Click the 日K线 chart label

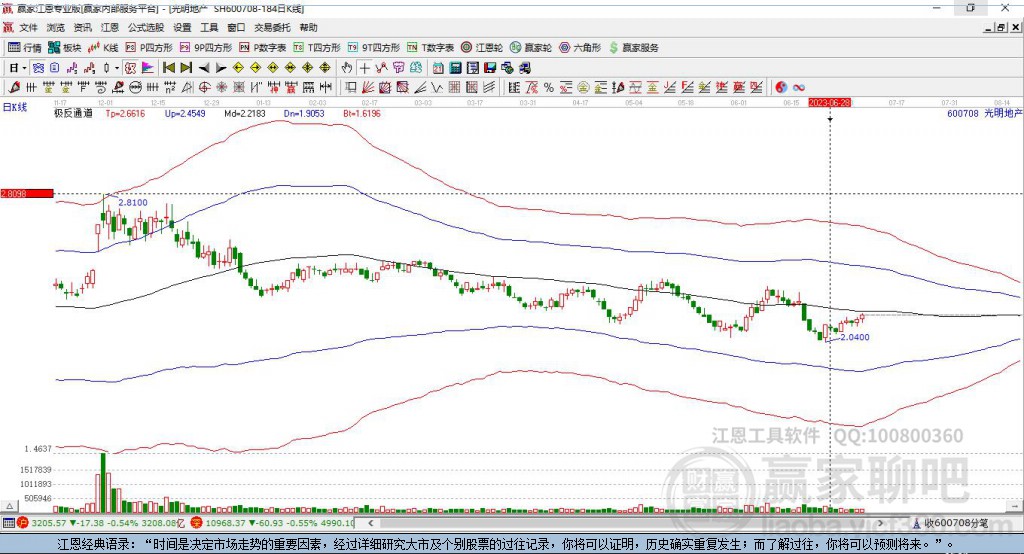pos(15,108)
